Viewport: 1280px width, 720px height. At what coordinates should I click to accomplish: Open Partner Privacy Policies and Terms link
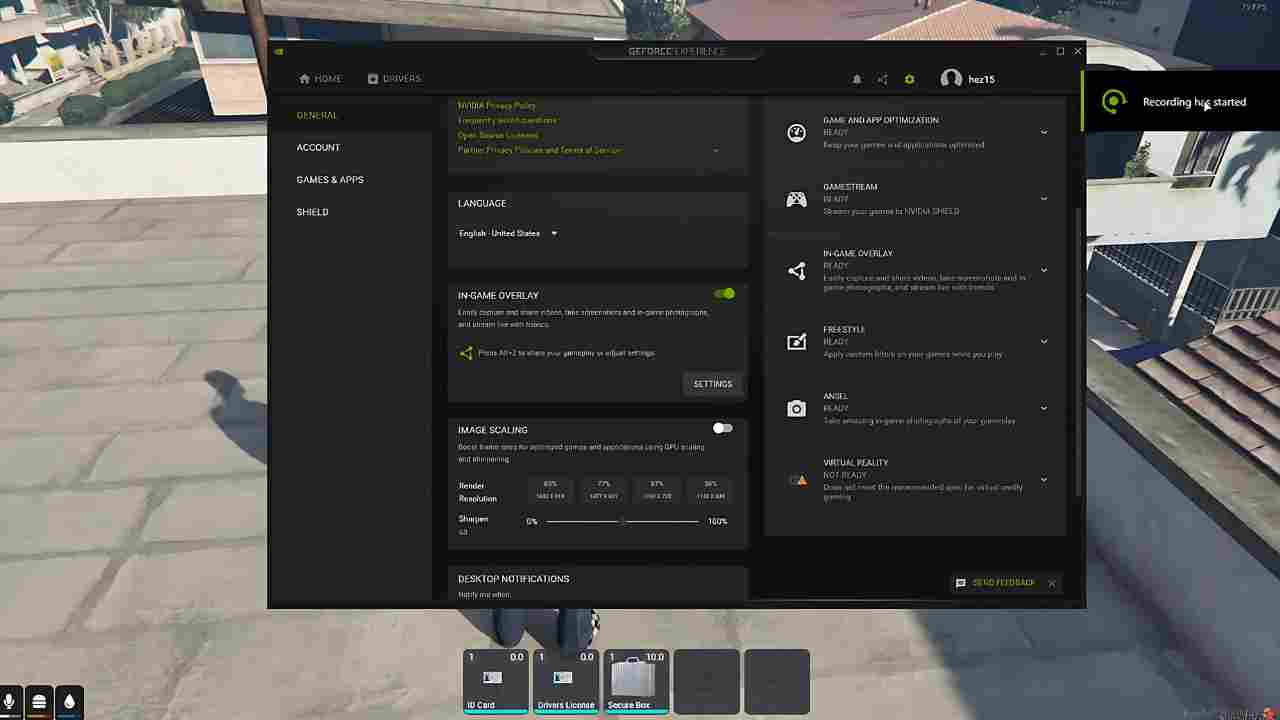click(x=540, y=150)
